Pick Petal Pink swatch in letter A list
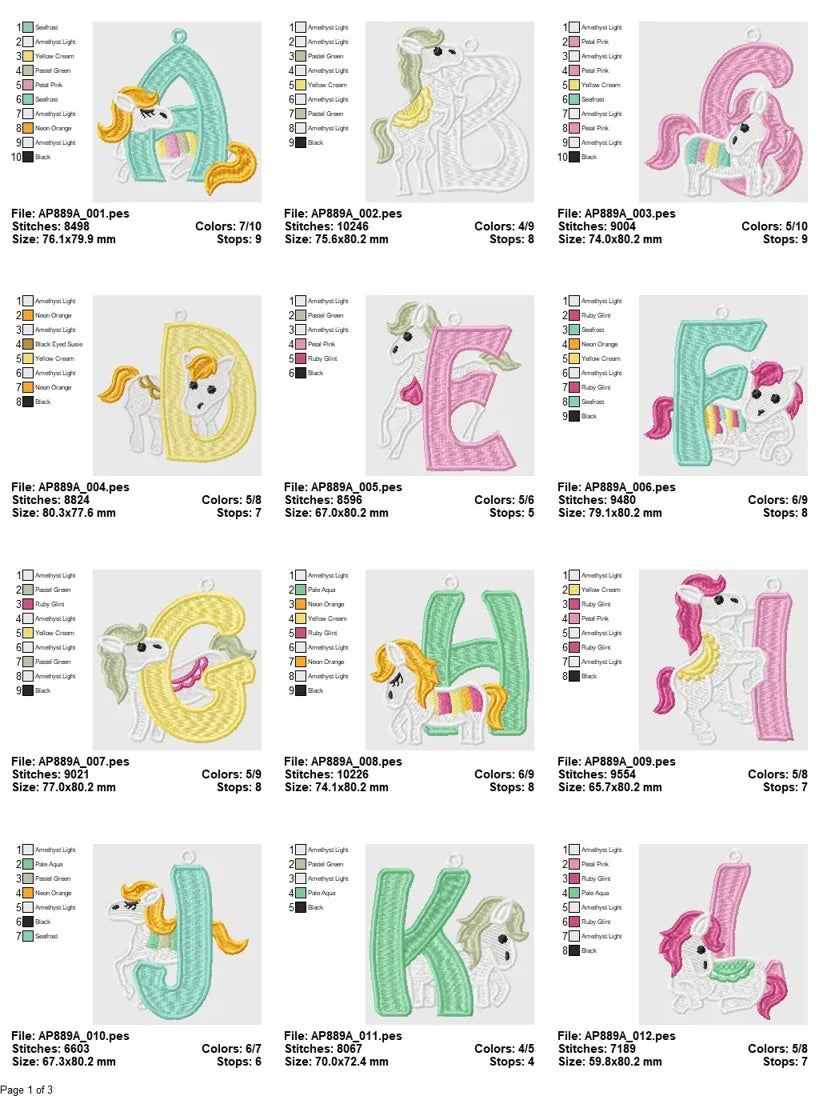Viewport: 819px width, 1096px height. tap(28, 85)
